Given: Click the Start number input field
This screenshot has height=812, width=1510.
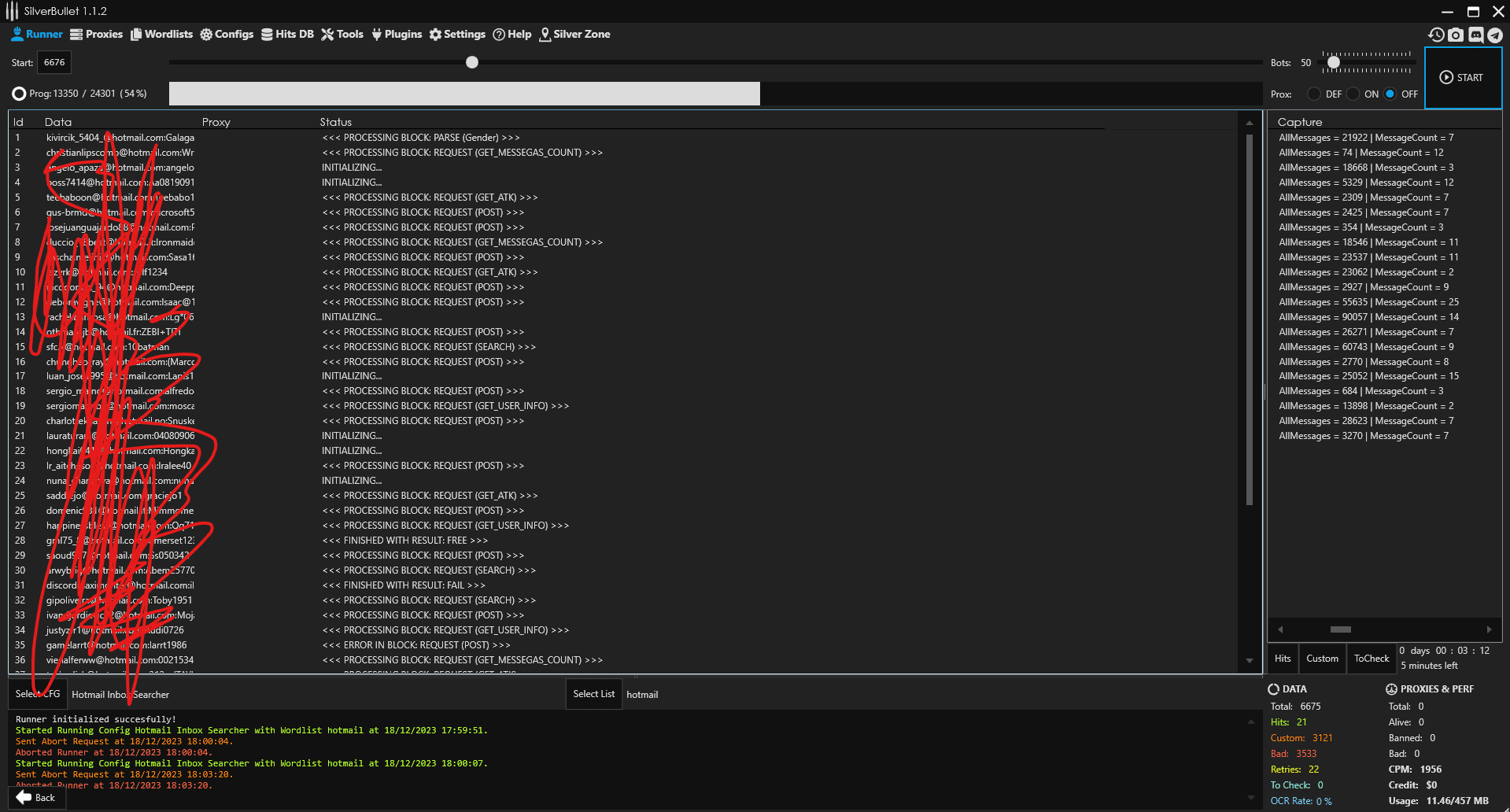Looking at the screenshot, I should 54,62.
